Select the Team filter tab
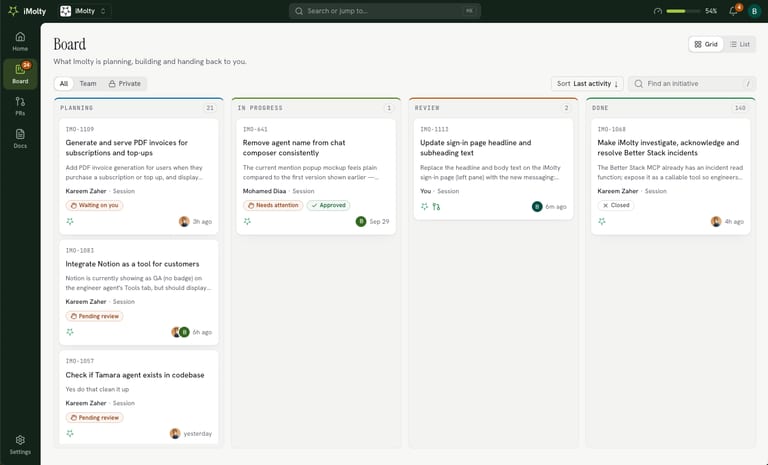Viewport: 768px width, 465px height. click(88, 84)
